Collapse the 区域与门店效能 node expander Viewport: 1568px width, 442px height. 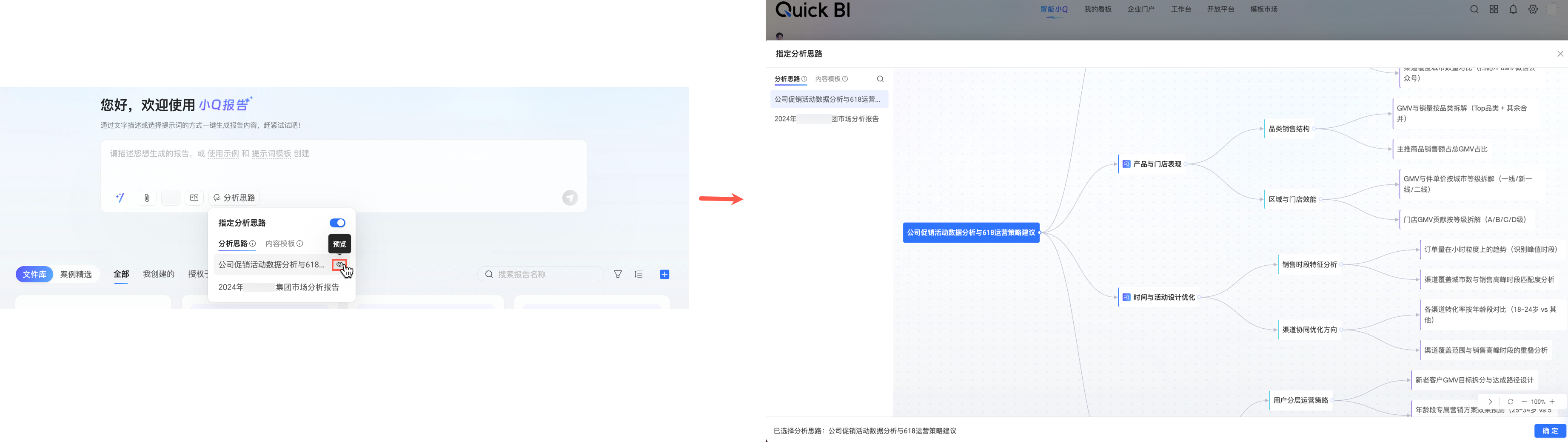tap(1321, 199)
